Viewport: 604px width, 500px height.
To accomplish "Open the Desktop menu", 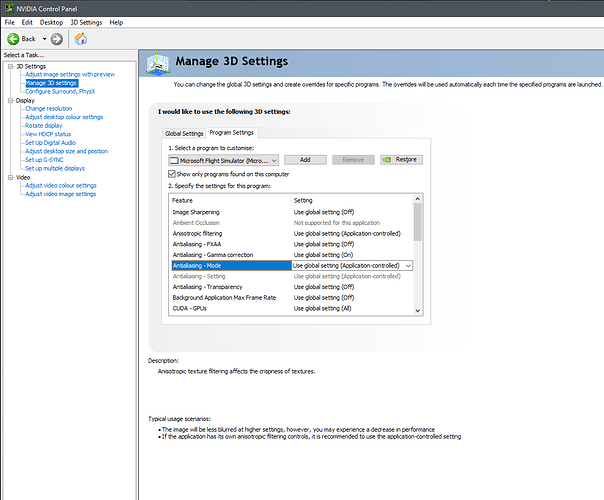I will [x=51, y=22].
